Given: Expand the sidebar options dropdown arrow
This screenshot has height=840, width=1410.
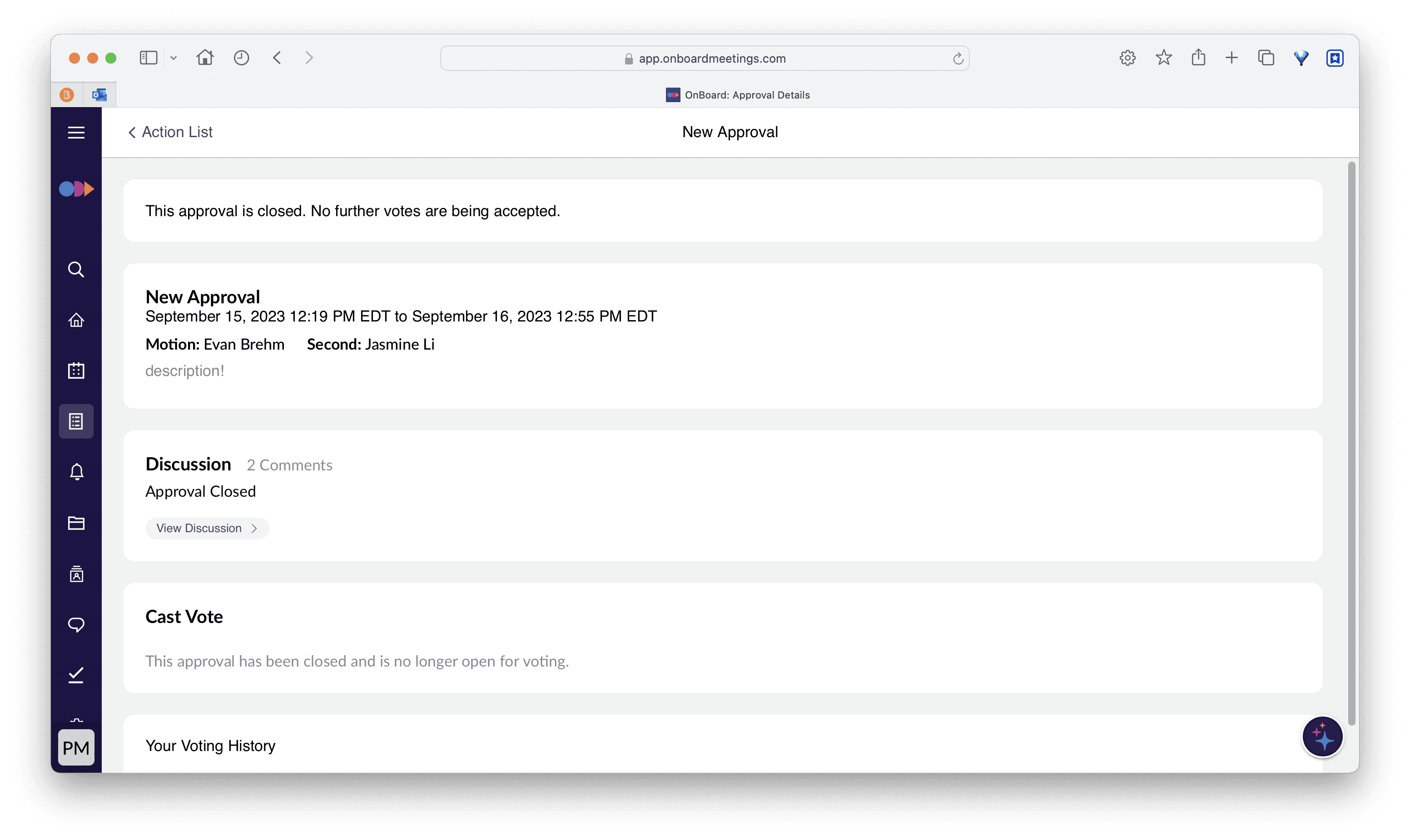Looking at the screenshot, I should [x=173, y=58].
